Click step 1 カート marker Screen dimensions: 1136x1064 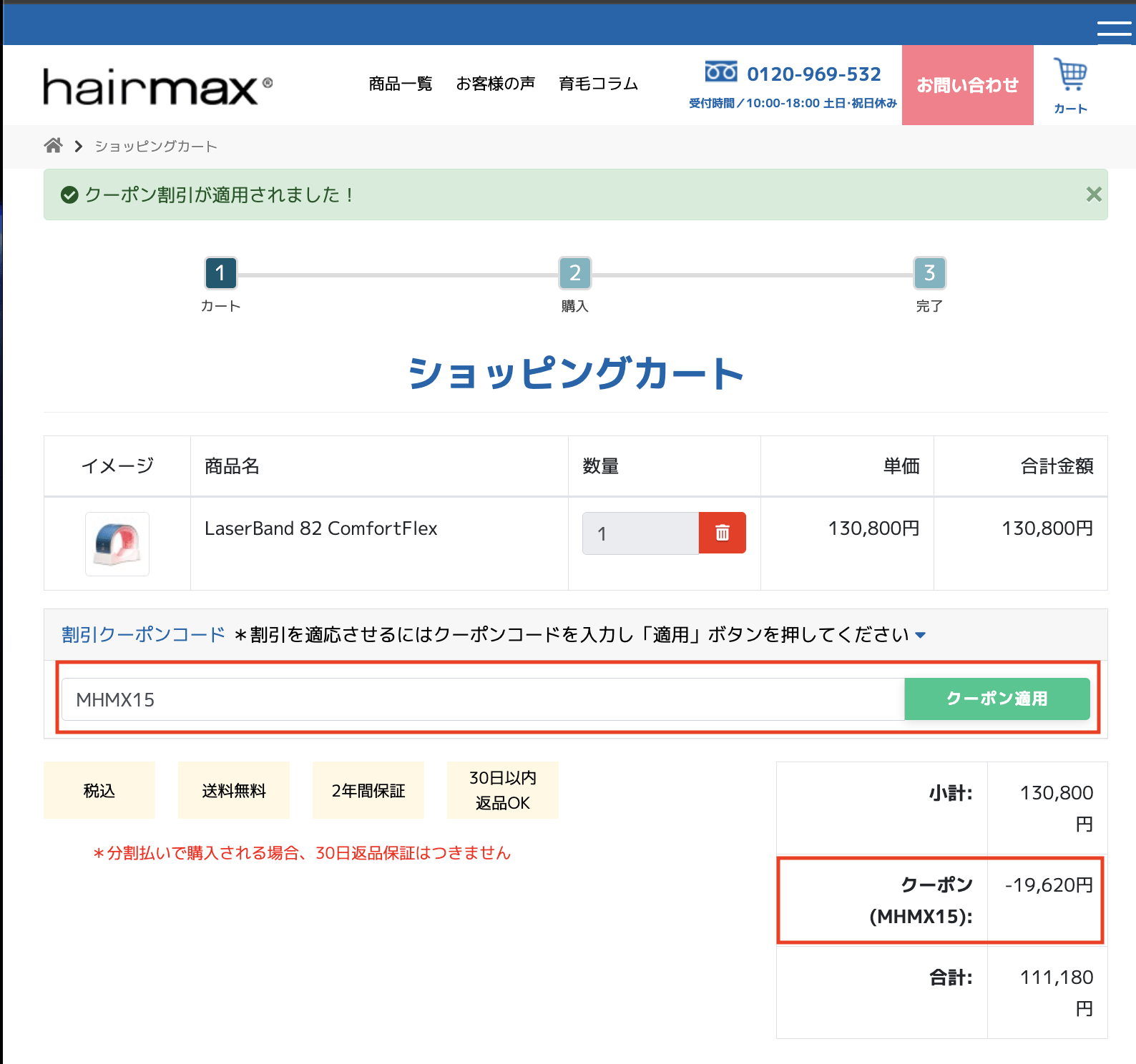point(220,273)
